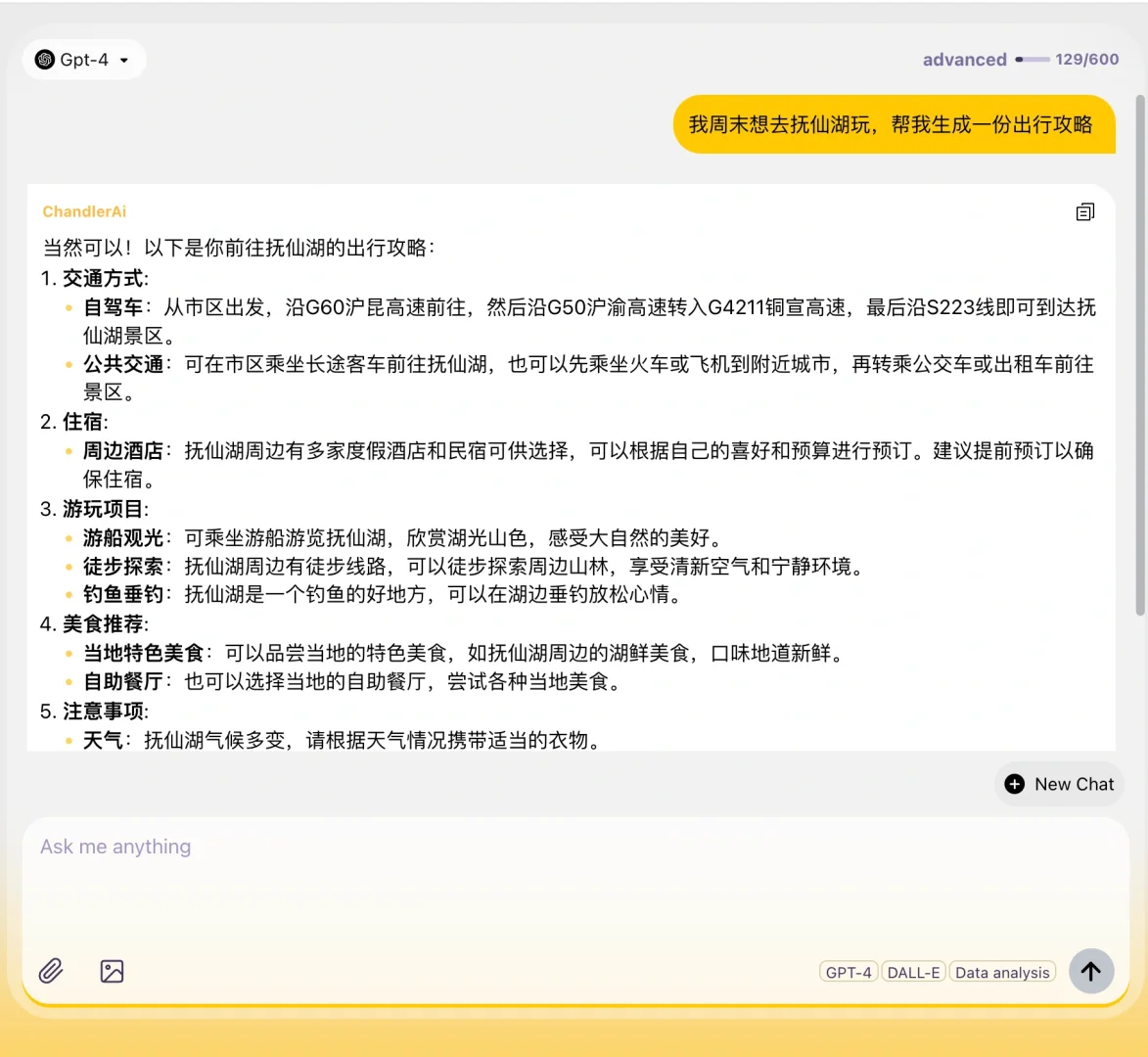Click the plus icon in New Chat
The width and height of the screenshot is (1148, 1057).
1014,784
